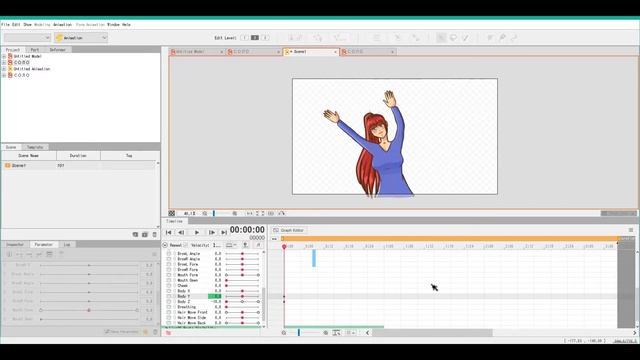Open the Animation workspace mode dropdown
Image resolution: width=640 pixels, height=360 pixels.
(x=81, y=38)
